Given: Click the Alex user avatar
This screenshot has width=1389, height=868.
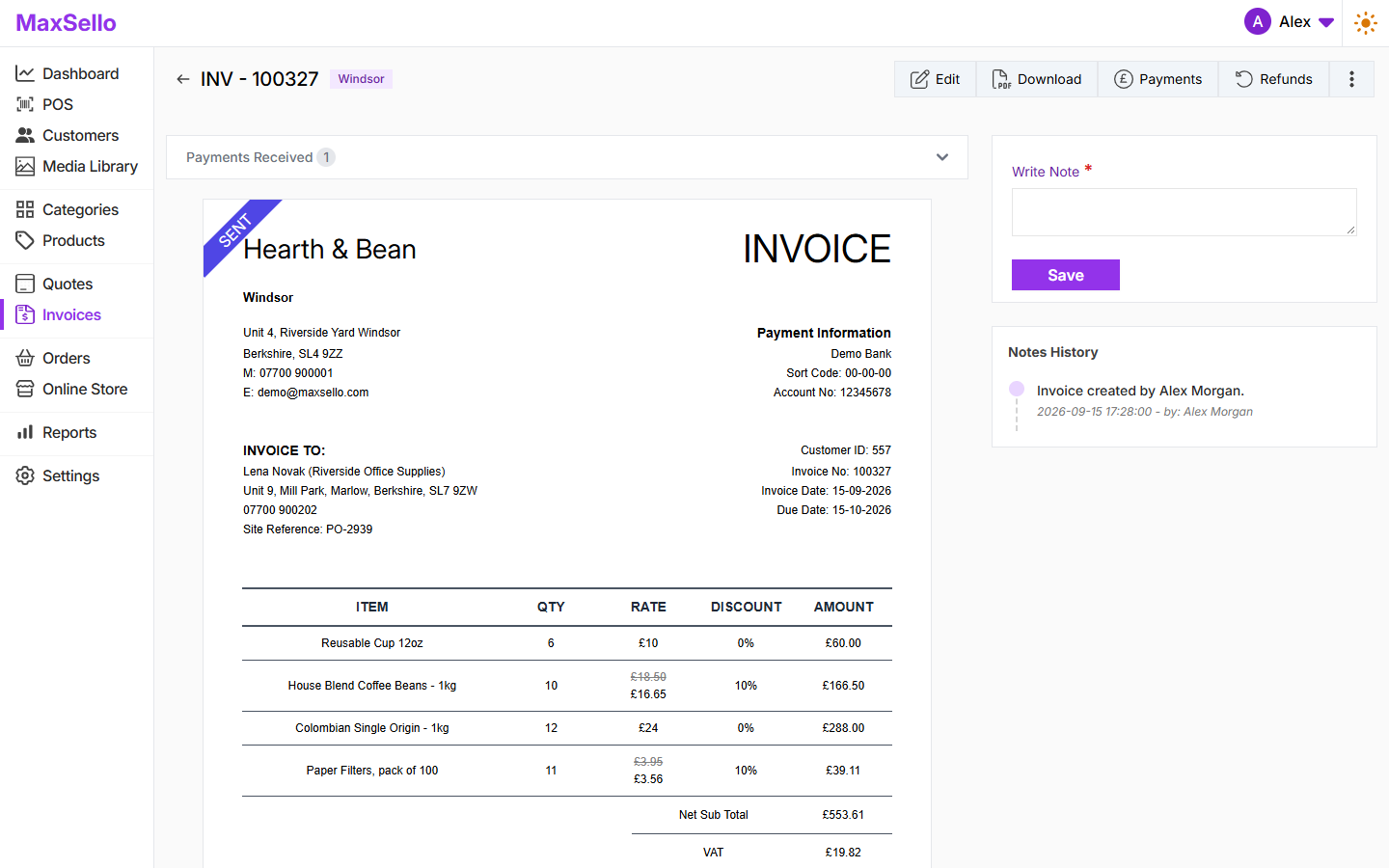Looking at the screenshot, I should point(1258,21).
